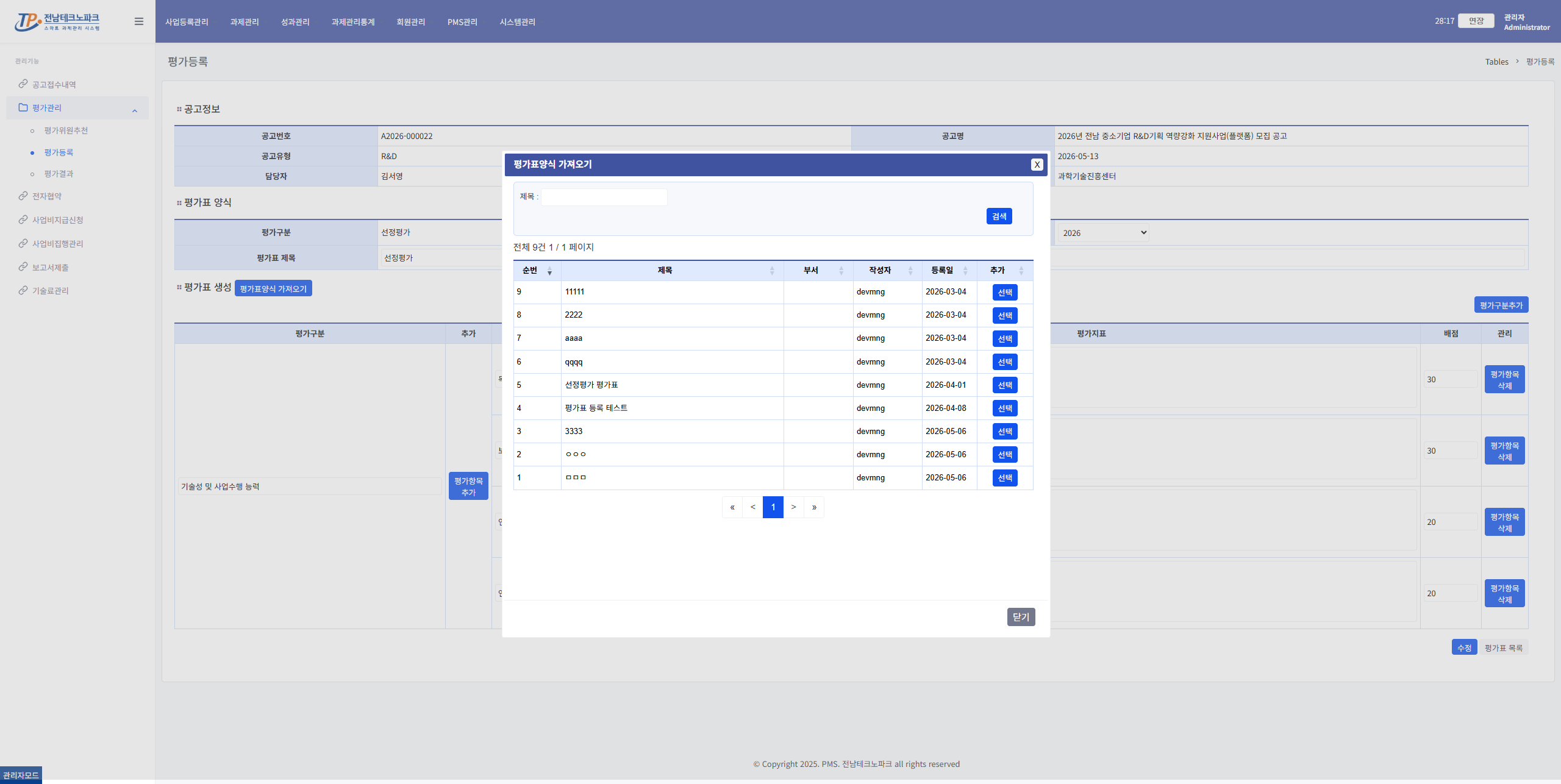
Task: Go to the previous page (<)
Action: click(x=752, y=507)
